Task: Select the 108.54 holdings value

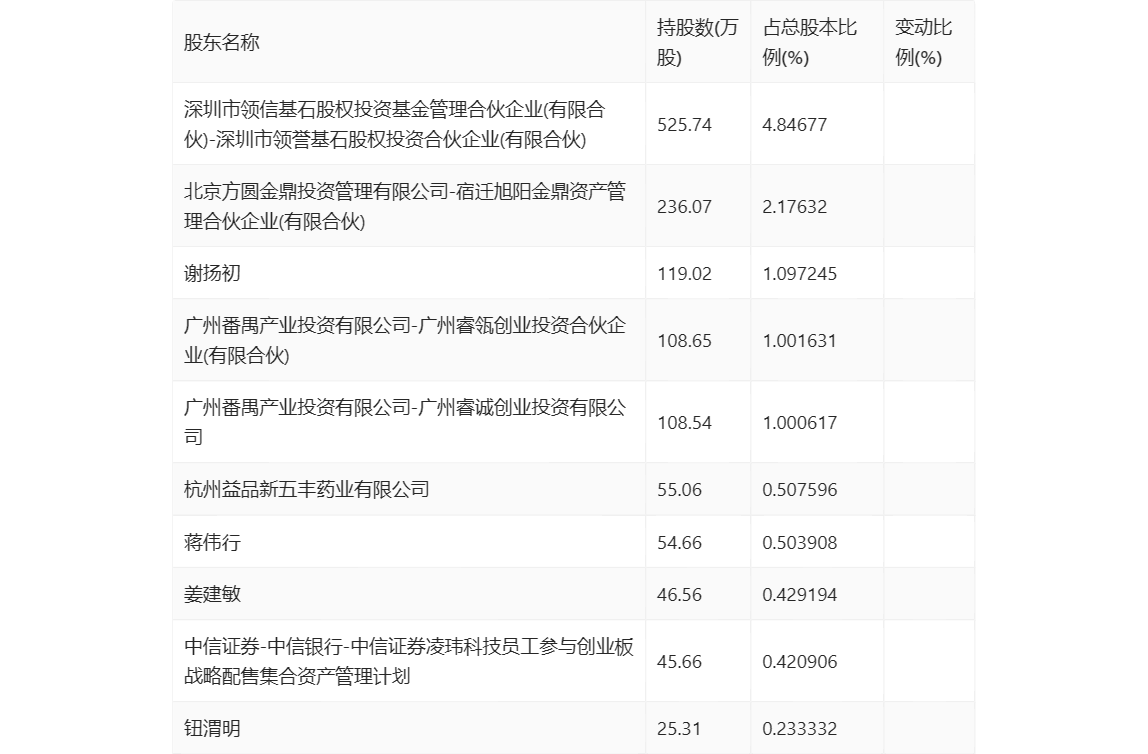Action: coord(685,422)
